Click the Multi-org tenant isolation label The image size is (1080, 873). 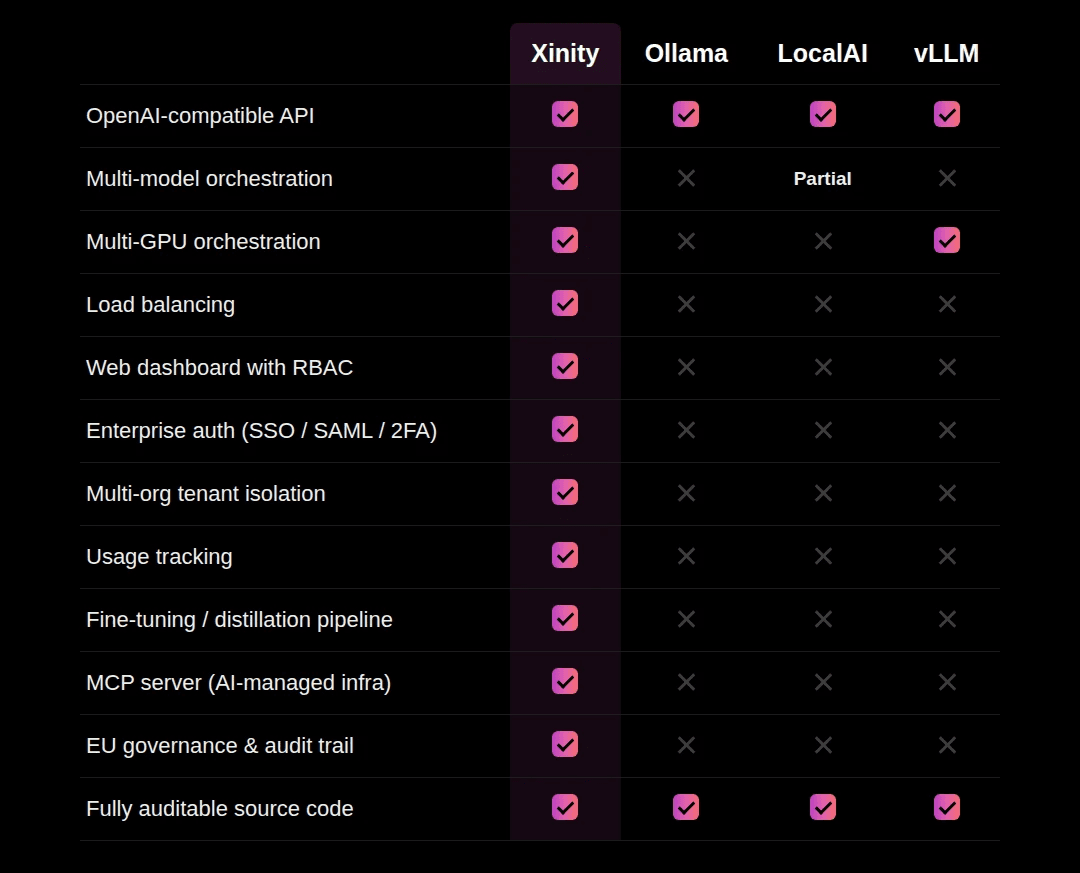tap(206, 494)
